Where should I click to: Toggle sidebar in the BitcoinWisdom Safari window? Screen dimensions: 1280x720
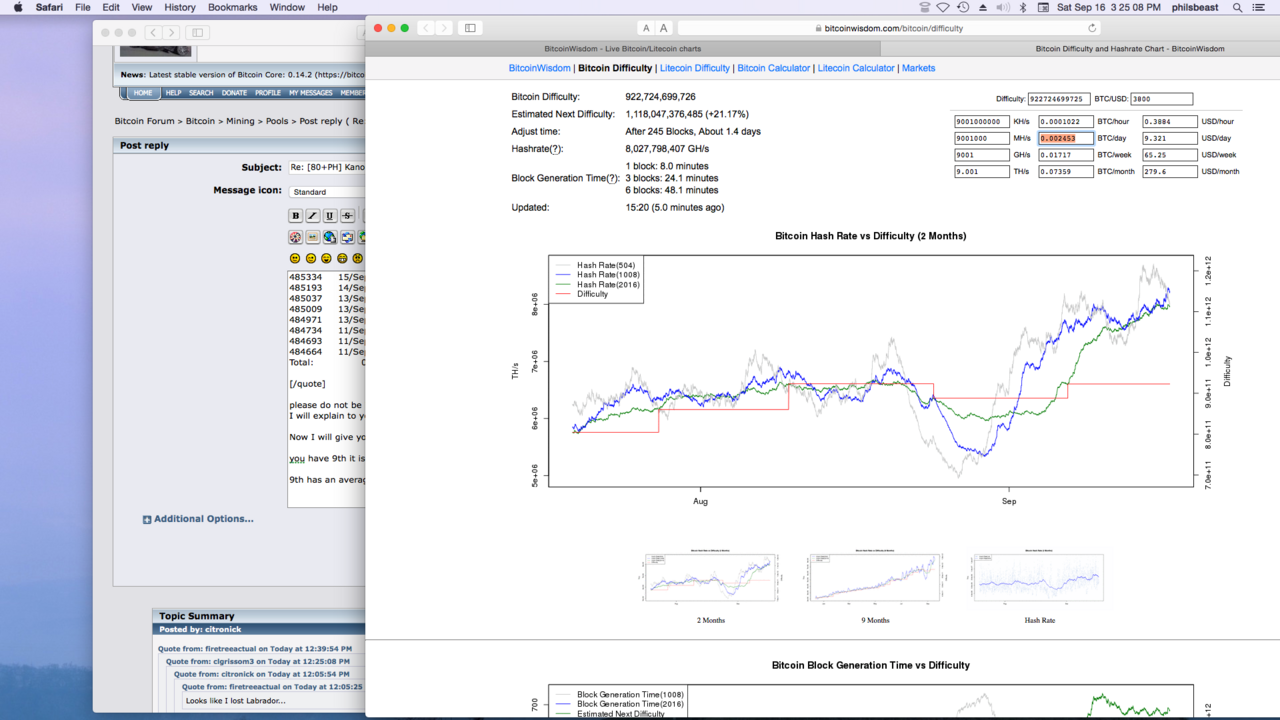470,28
